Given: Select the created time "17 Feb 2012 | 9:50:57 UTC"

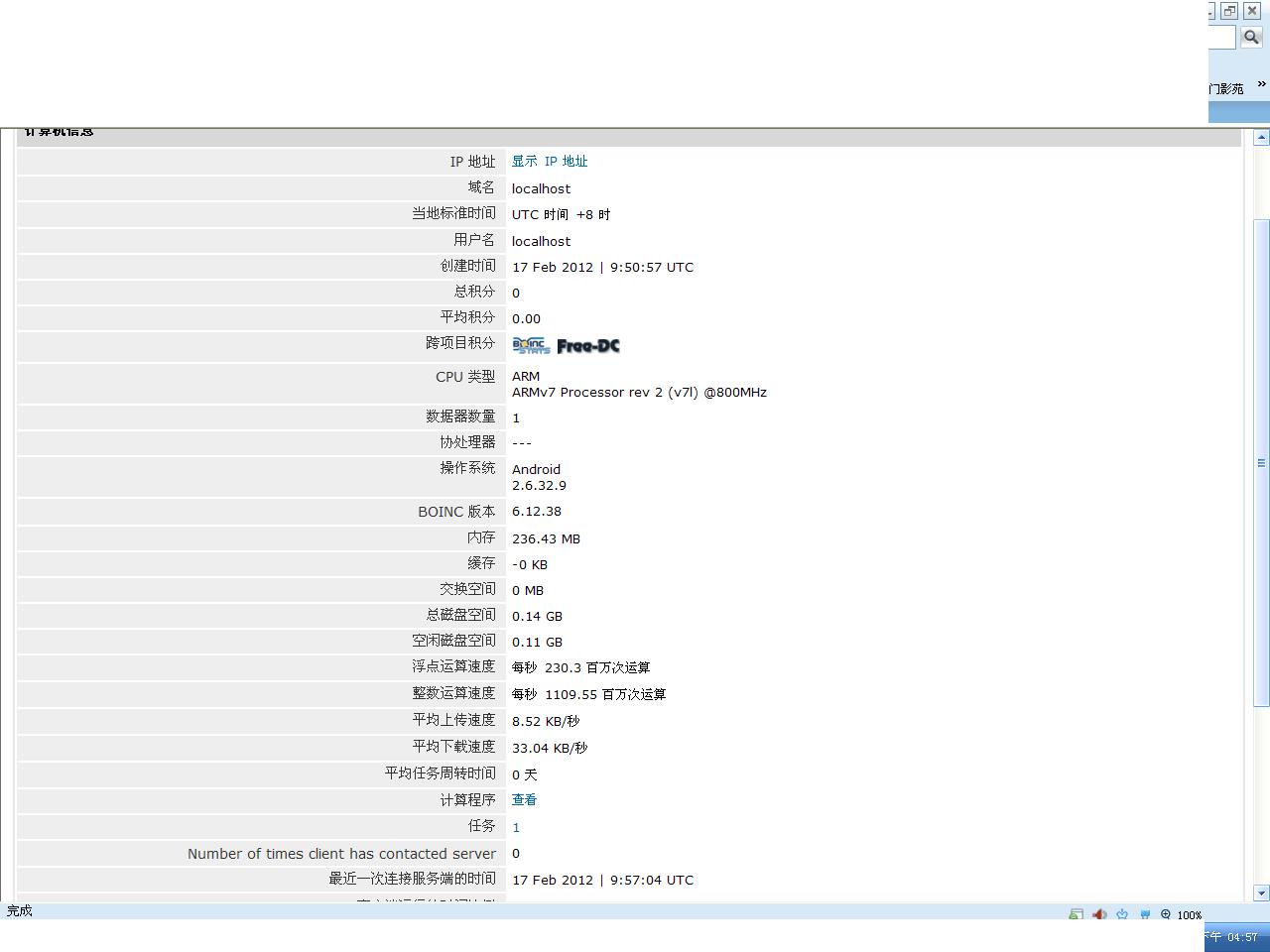Looking at the screenshot, I should pos(602,267).
